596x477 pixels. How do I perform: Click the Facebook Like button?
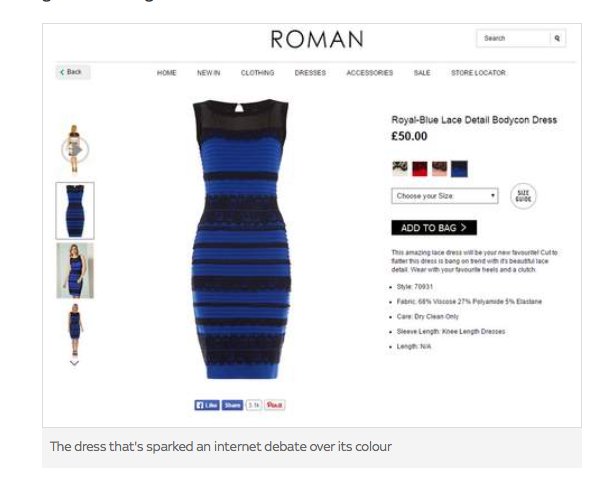point(207,405)
